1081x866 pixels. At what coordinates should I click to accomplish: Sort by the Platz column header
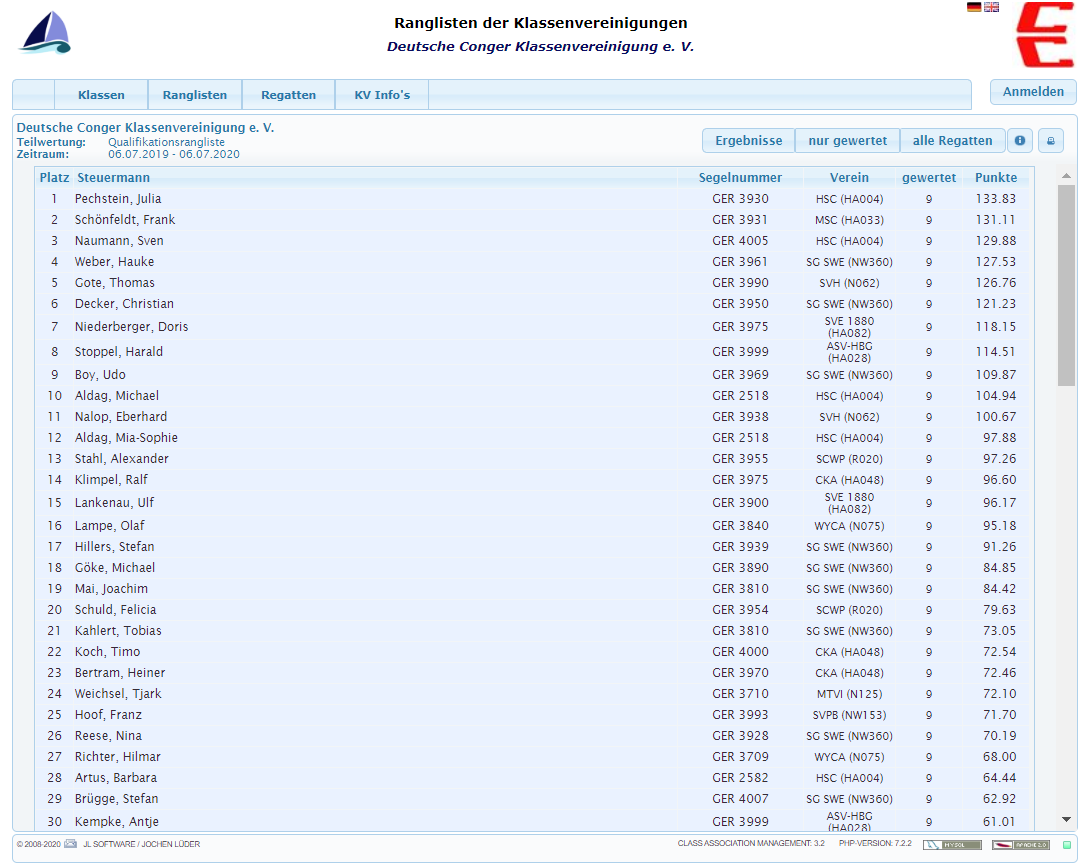pos(54,178)
